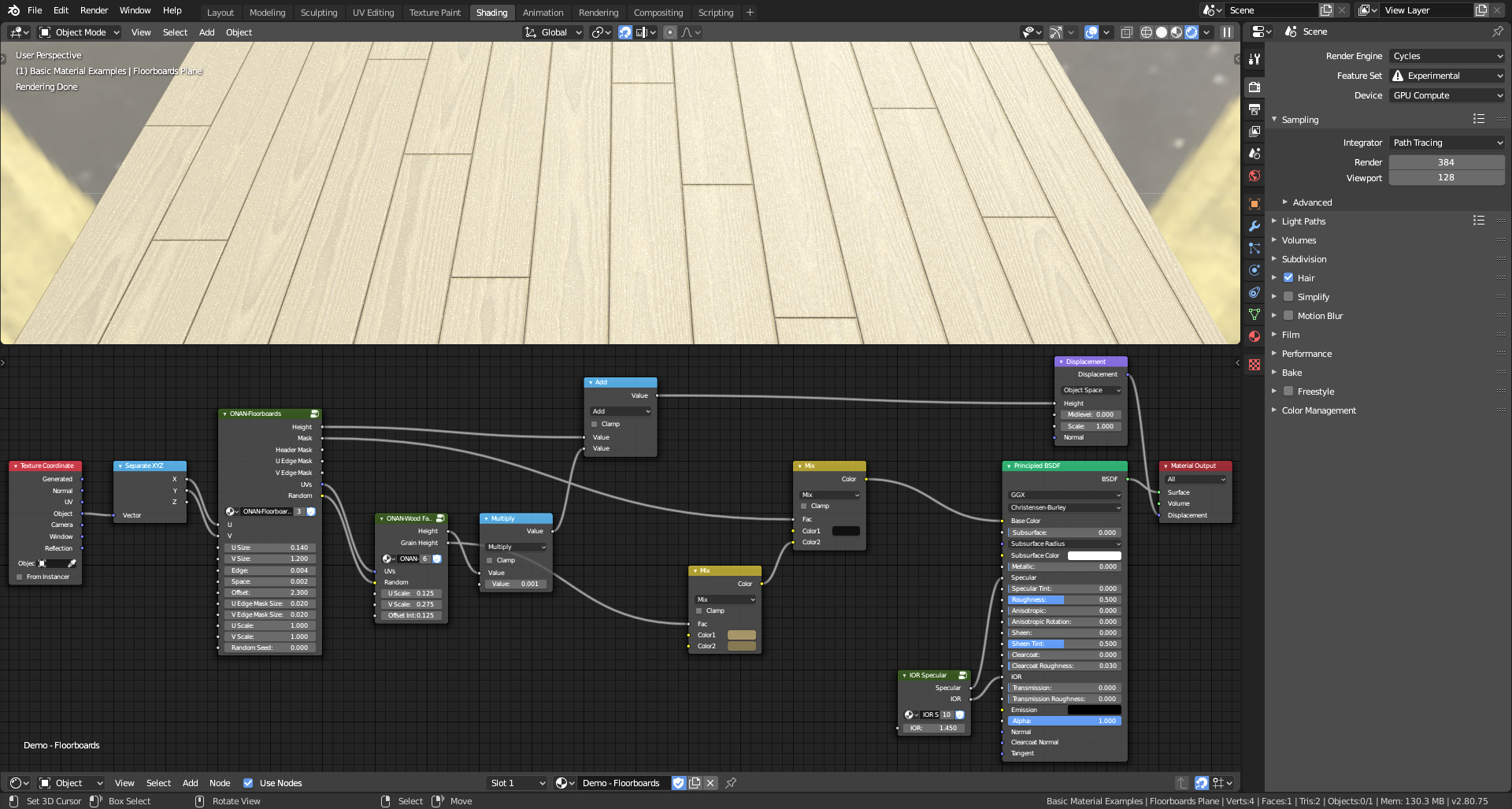This screenshot has width=1512, height=809.
Task: Select Wireframe viewport shading mode
Action: tap(1147, 32)
